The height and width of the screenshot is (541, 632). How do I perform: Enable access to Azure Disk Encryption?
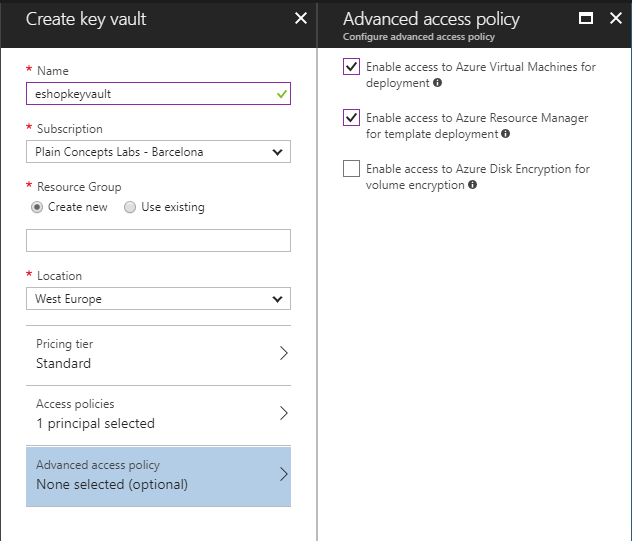(351, 169)
